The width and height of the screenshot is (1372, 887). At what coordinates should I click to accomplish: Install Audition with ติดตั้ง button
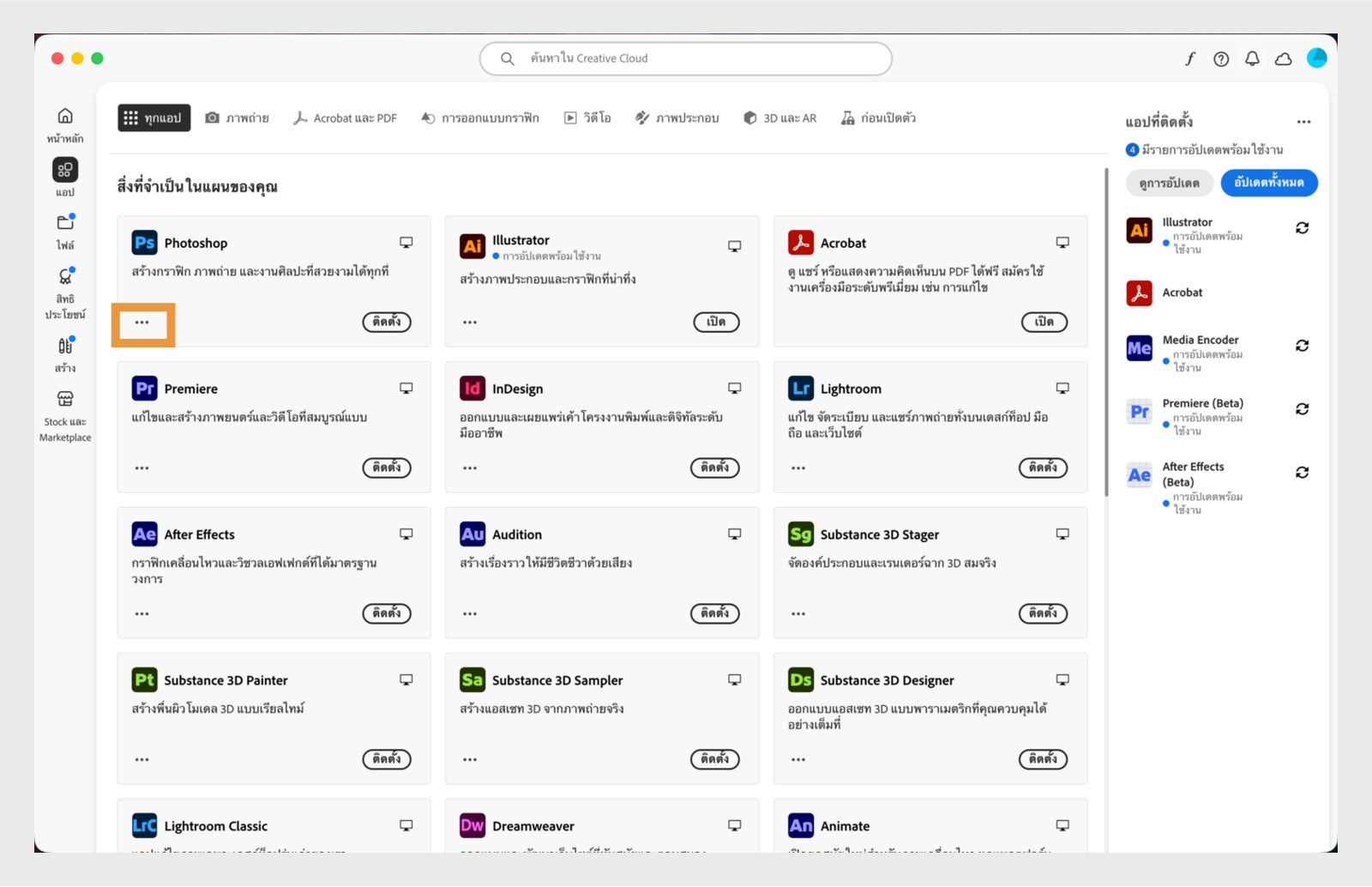pyautogui.click(x=715, y=613)
